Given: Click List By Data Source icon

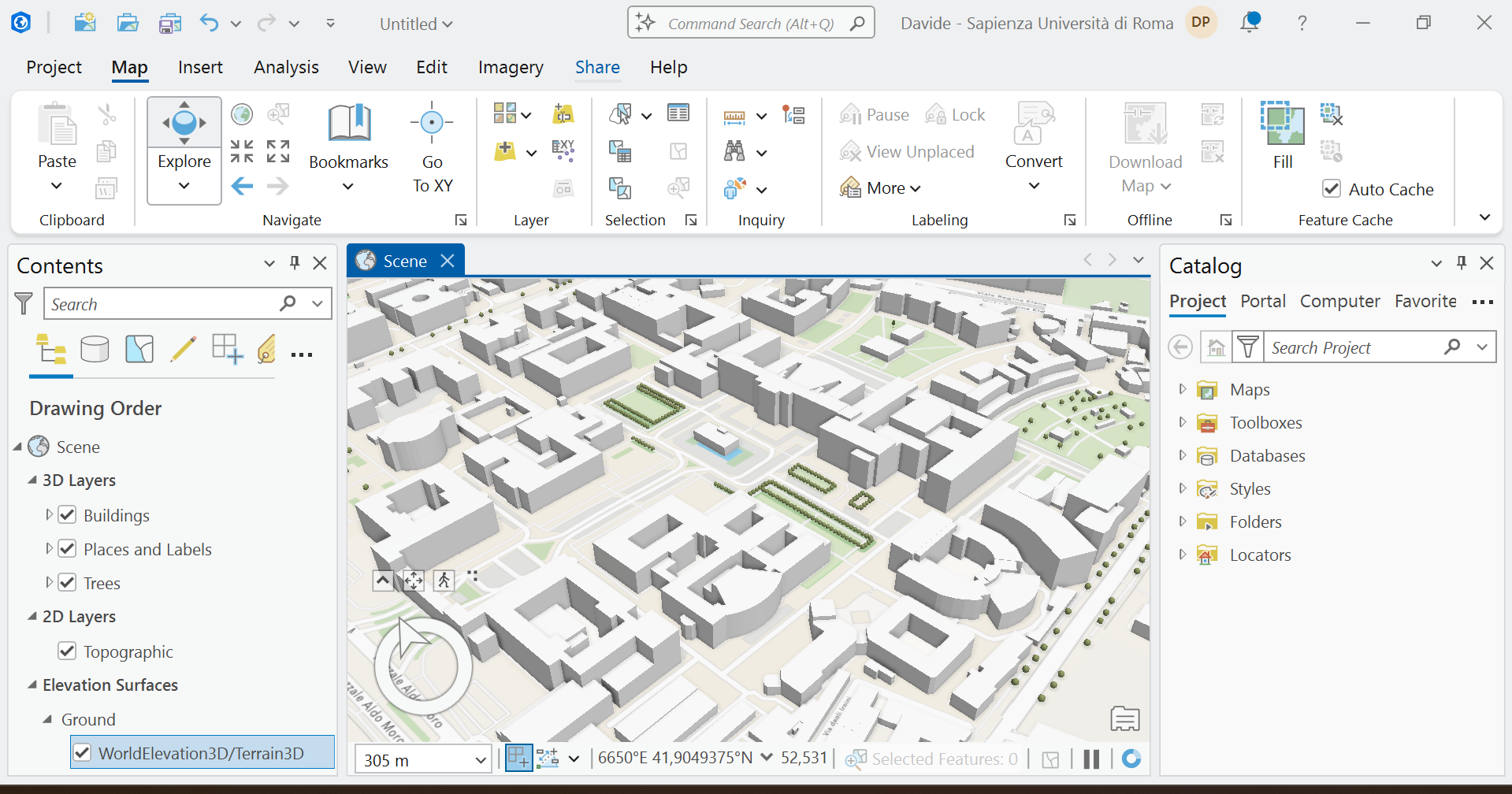Looking at the screenshot, I should click(95, 349).
